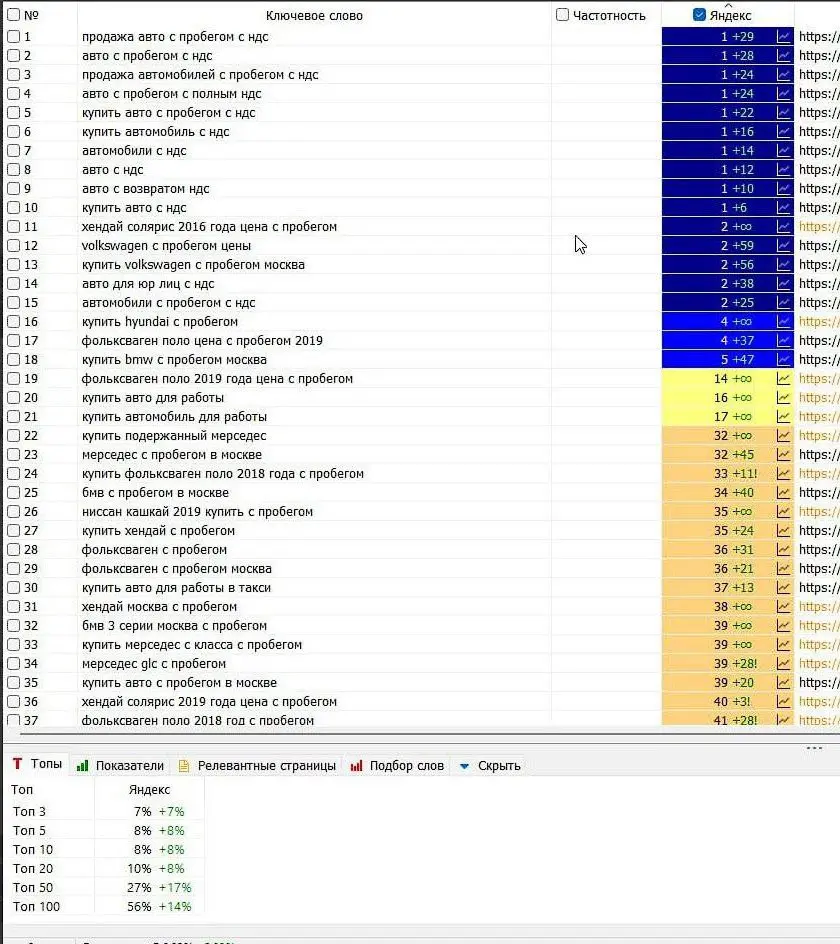View dynamics chart for 'мерседес glc с пробегом'
Viewport: 840px width, 944px height.
[784, 663]
